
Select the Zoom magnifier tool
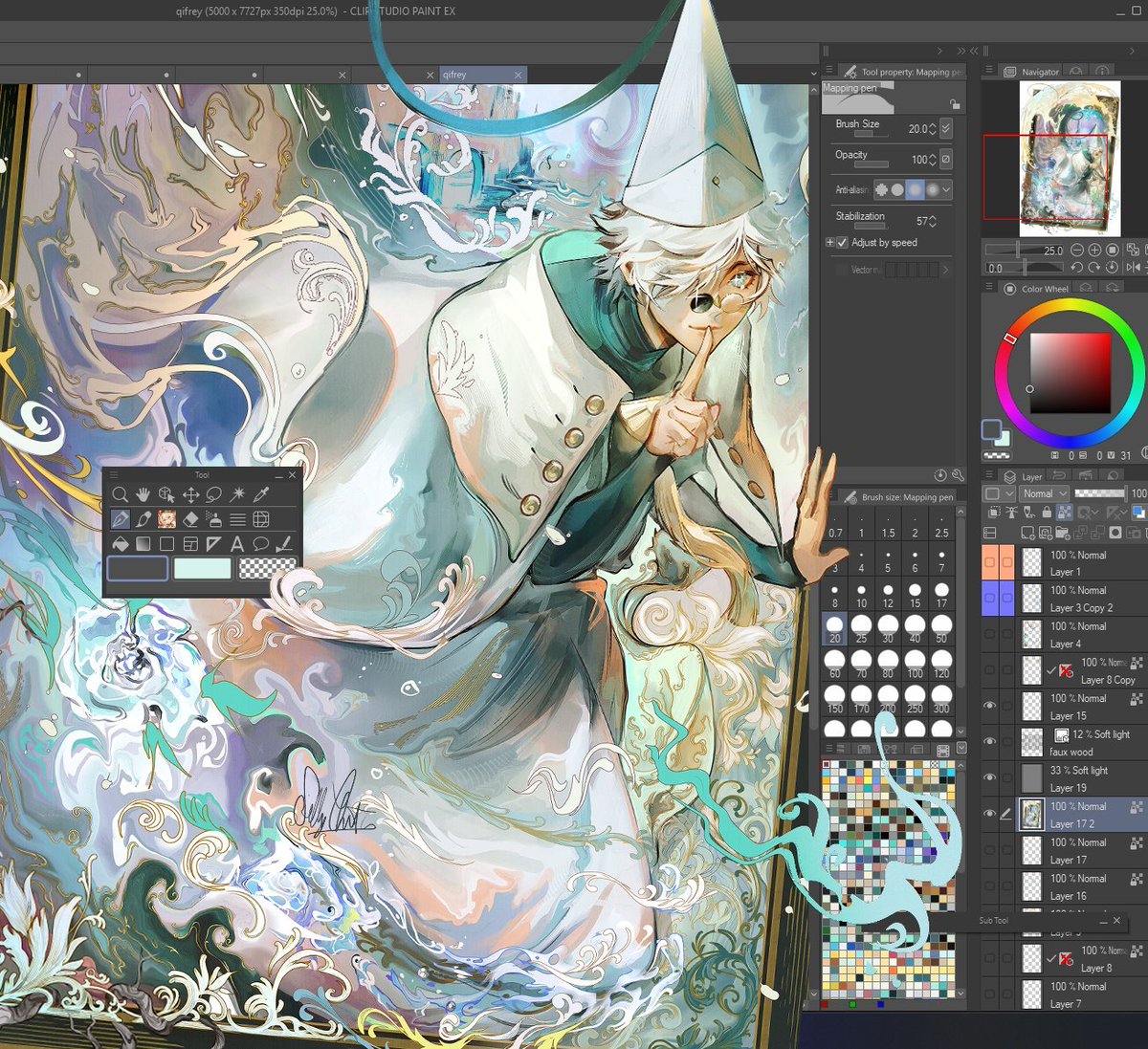coord(120,494)
